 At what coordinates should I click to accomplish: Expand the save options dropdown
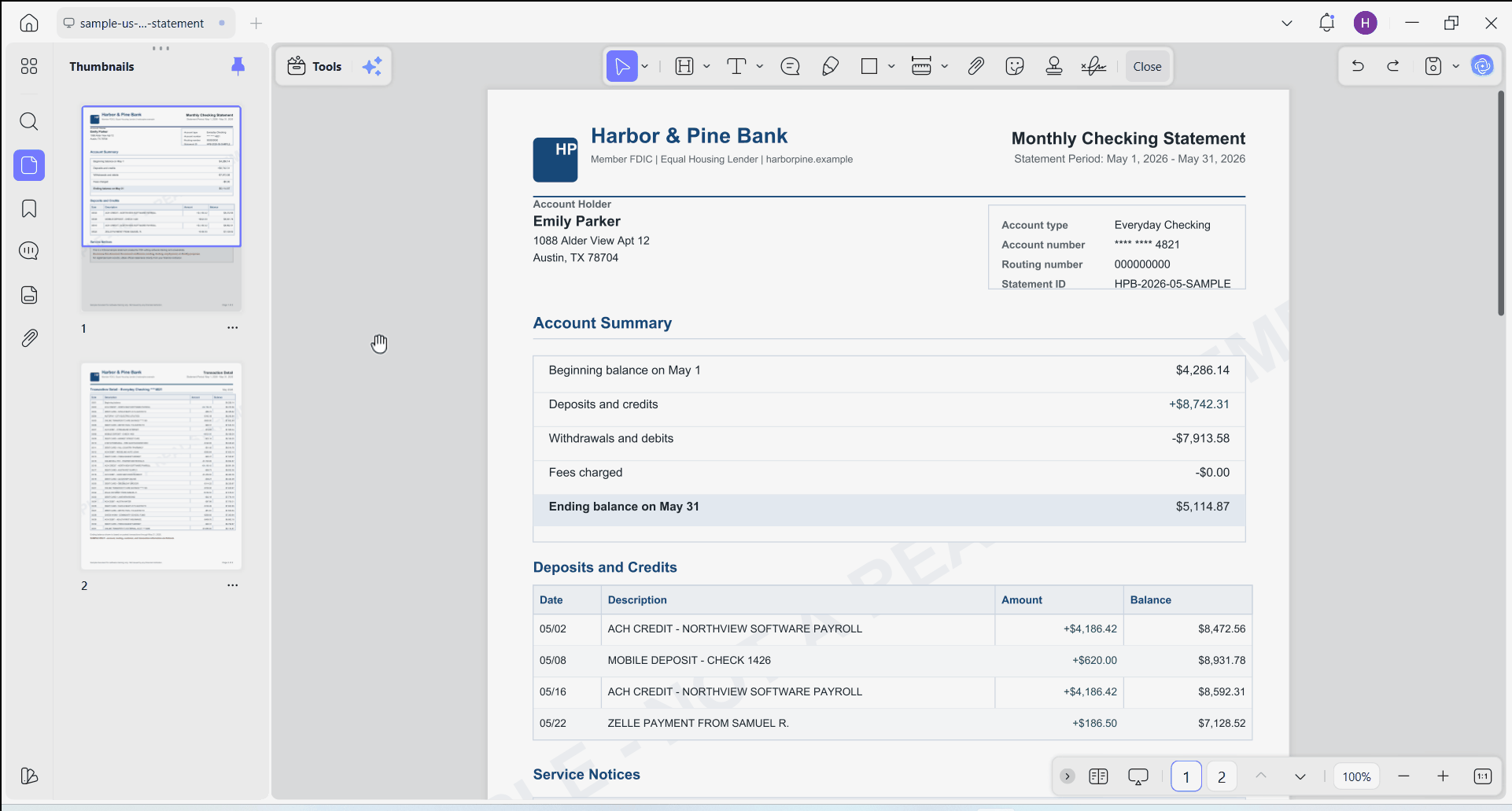(x=1455, y=66)
